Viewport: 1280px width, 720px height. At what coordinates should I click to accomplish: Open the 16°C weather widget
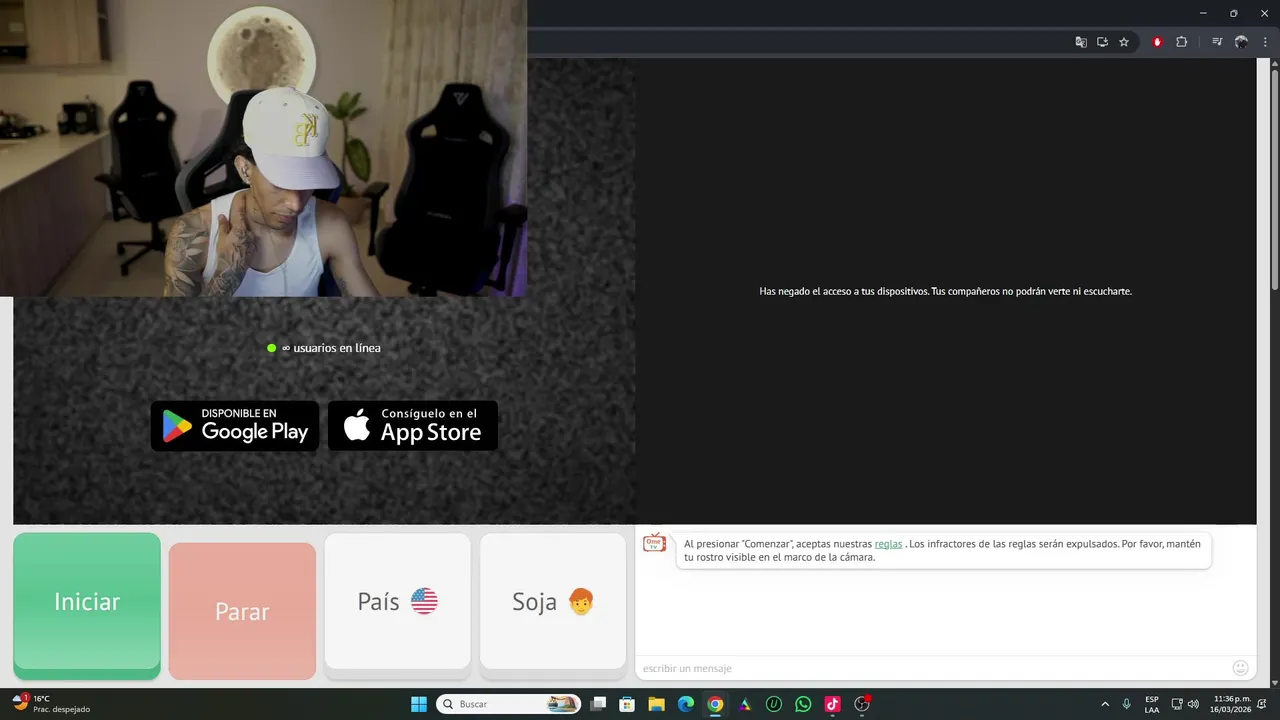click(x=51, y=704)
